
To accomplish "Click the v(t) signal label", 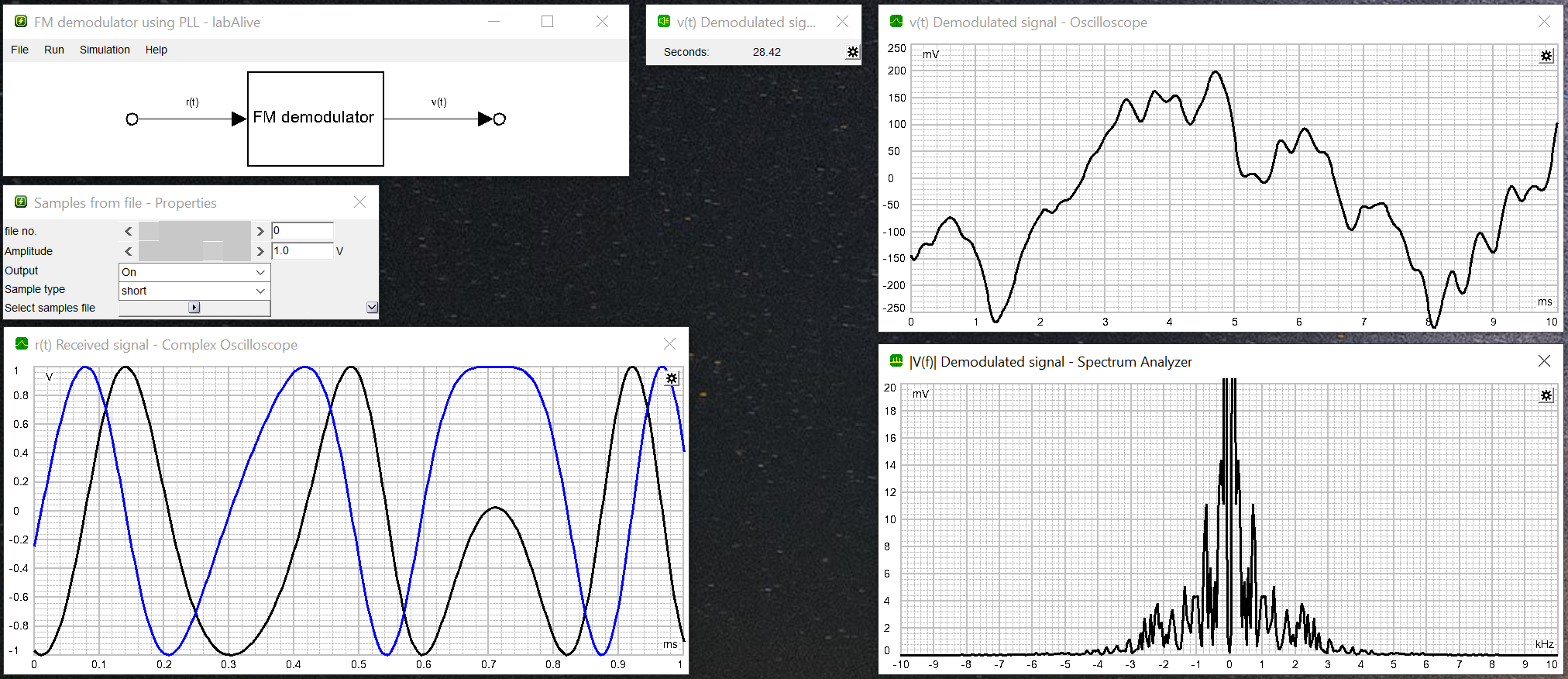I will click(439, 102).
